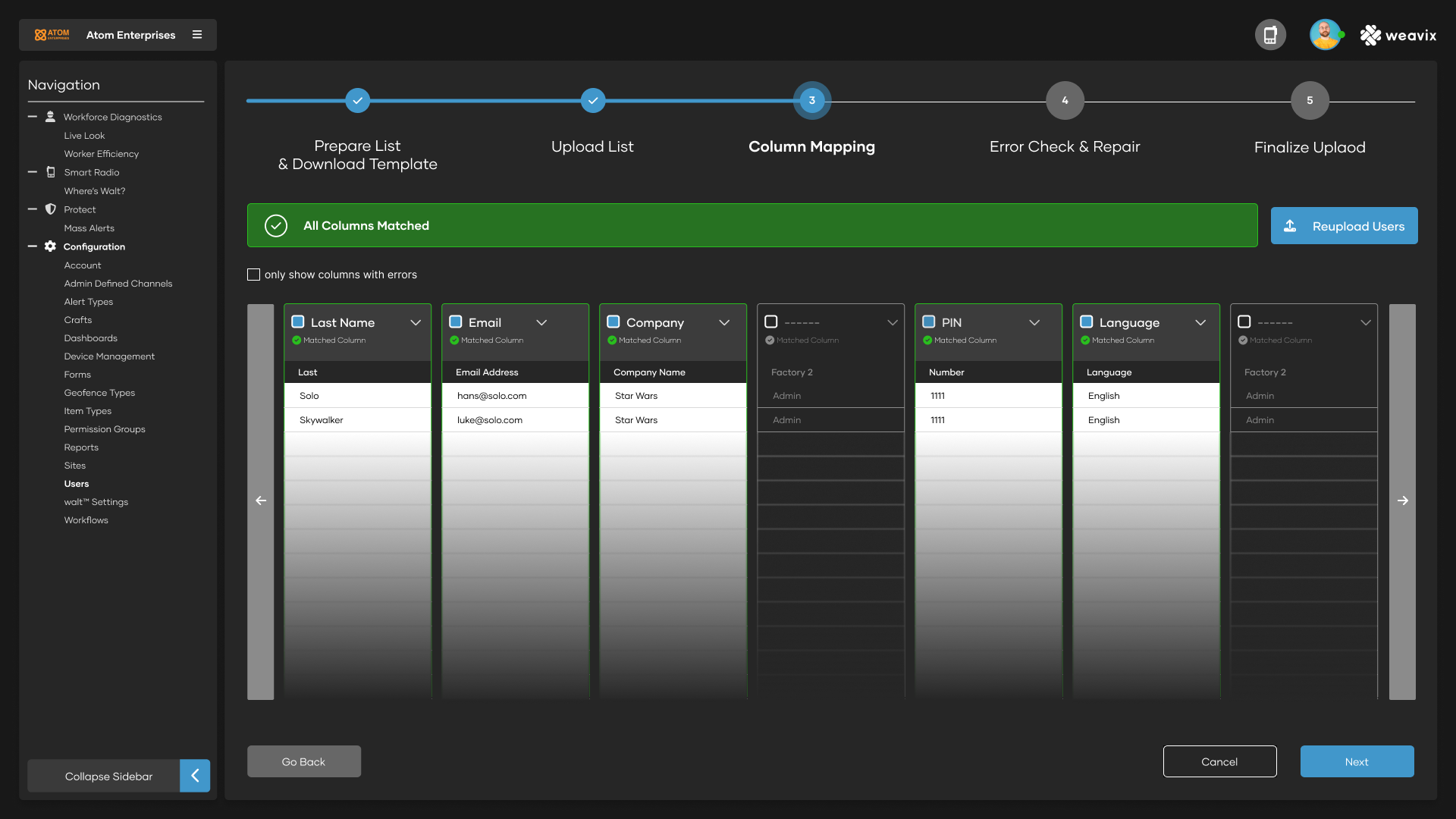Click the Cancel button
Viewport: 1456px width, 819px height.
point(1219,761)
